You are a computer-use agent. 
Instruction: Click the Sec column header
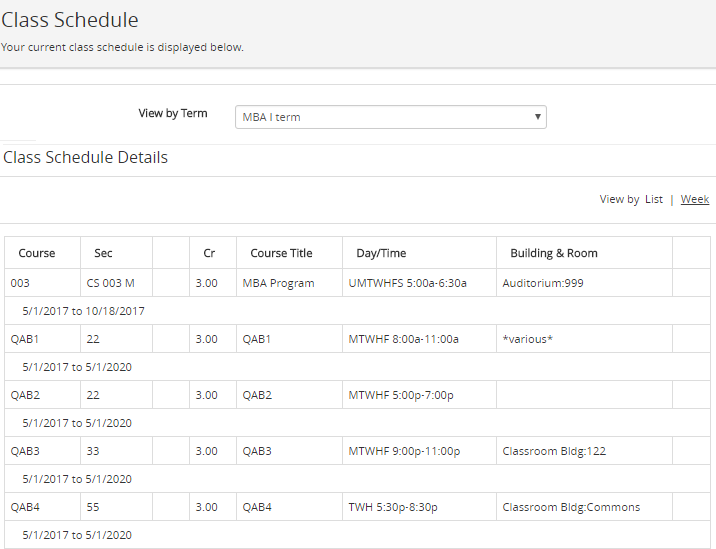103,253
